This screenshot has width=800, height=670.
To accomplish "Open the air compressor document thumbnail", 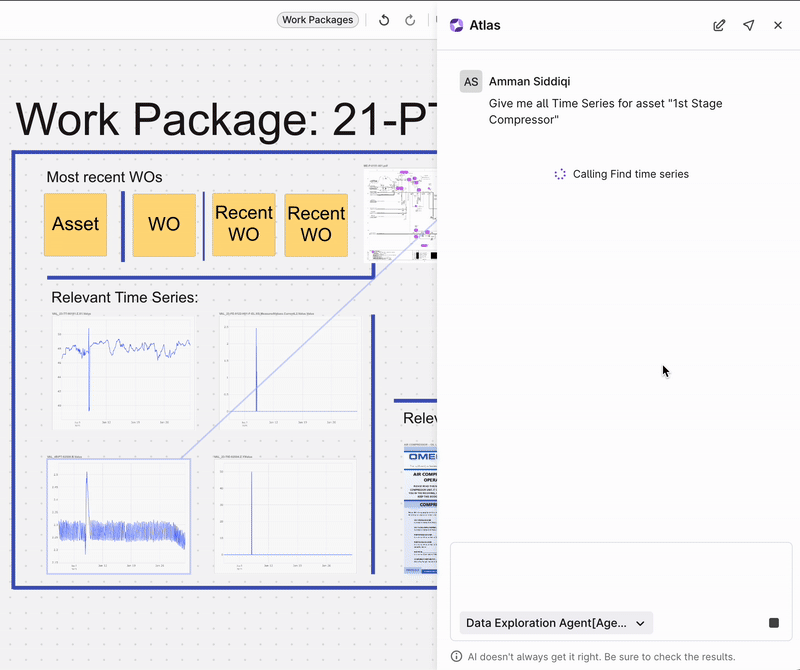I will (x=420, y=508).
